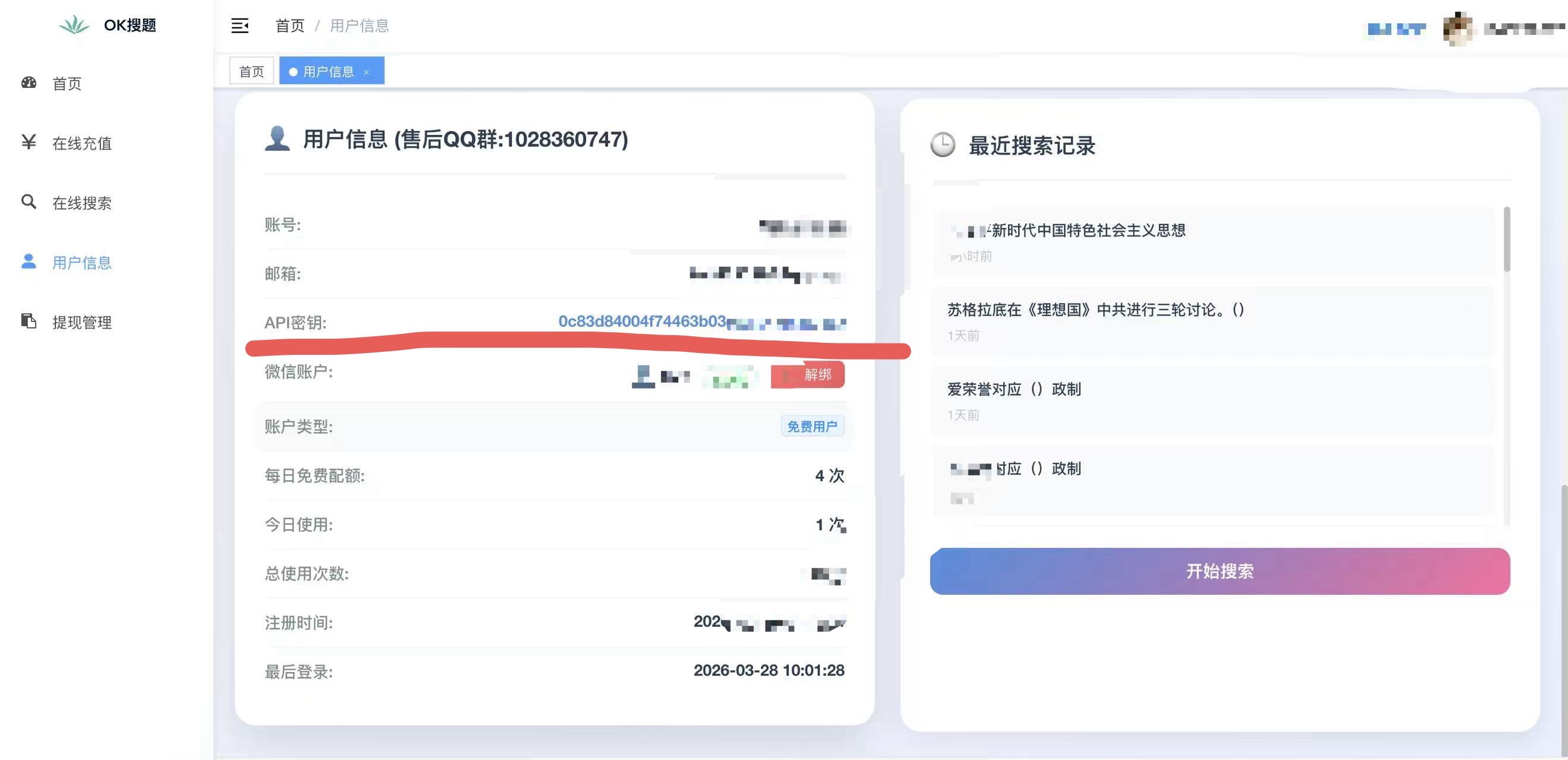Switch to the 首页 tab
This screenshot has height=760, width=1568.
coord(251,72)
